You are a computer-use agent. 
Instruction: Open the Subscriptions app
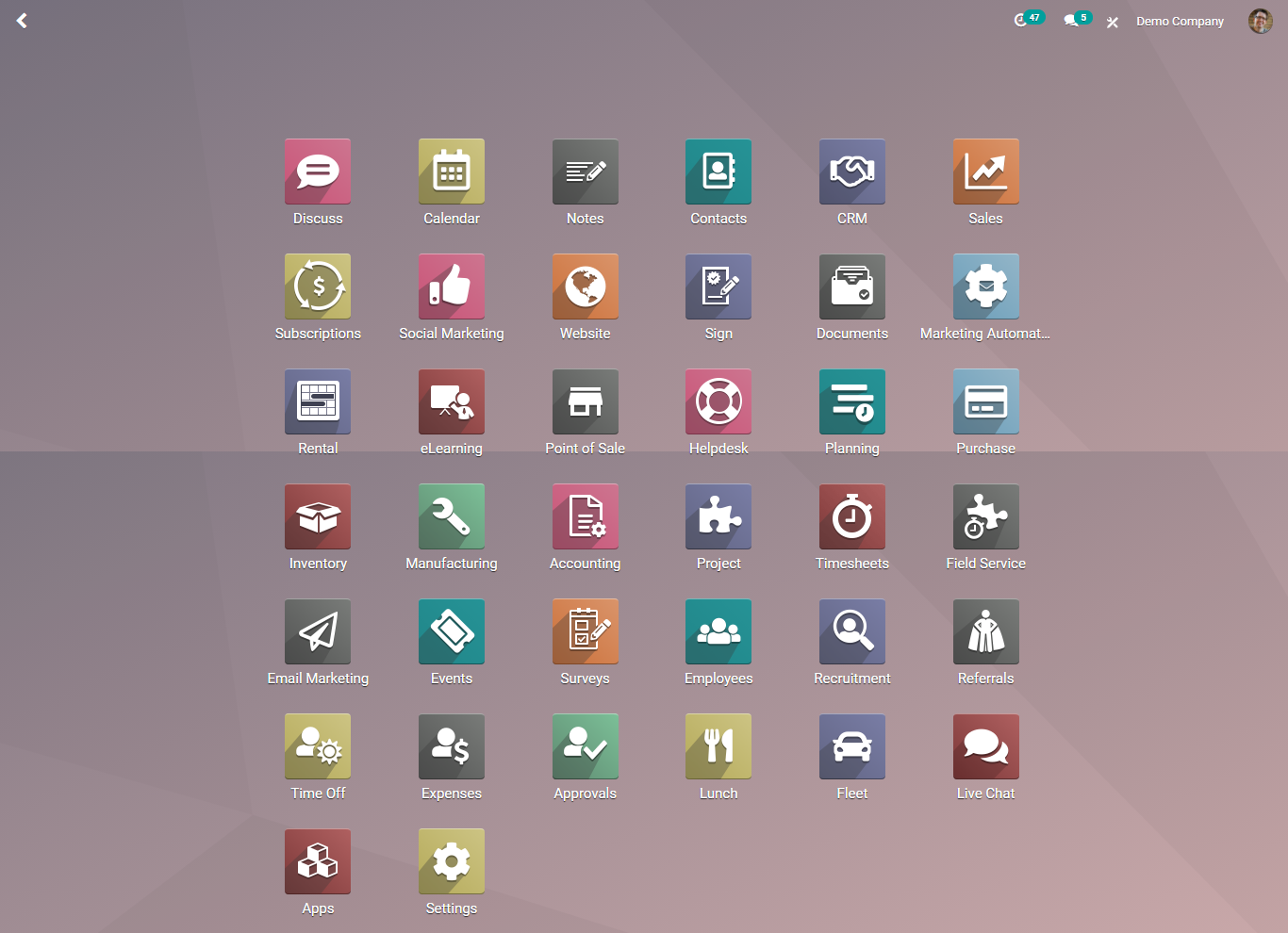tap(318, 286)
